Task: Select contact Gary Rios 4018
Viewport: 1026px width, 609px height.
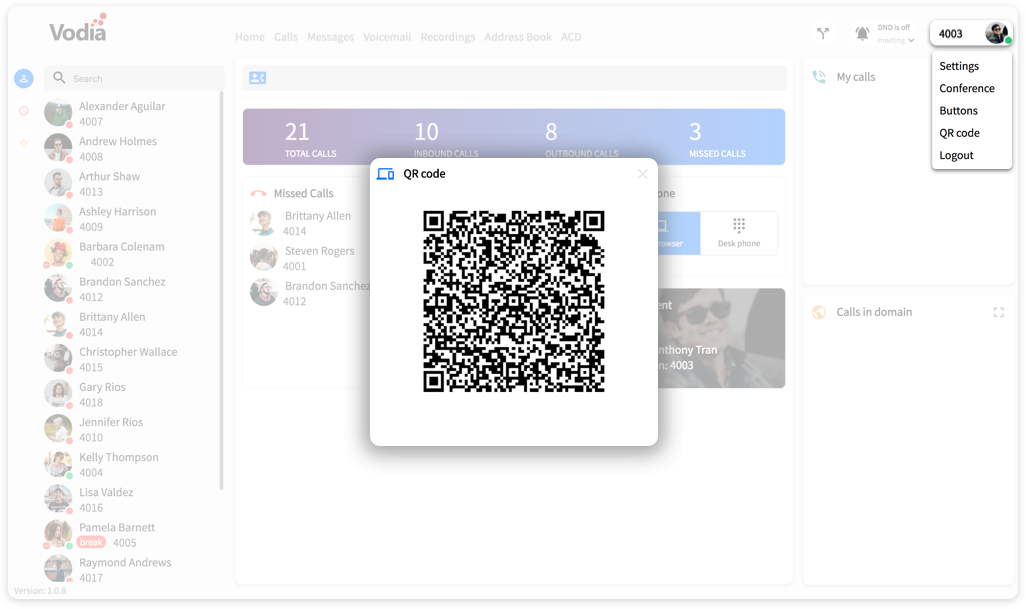Action: click(131, 394)
